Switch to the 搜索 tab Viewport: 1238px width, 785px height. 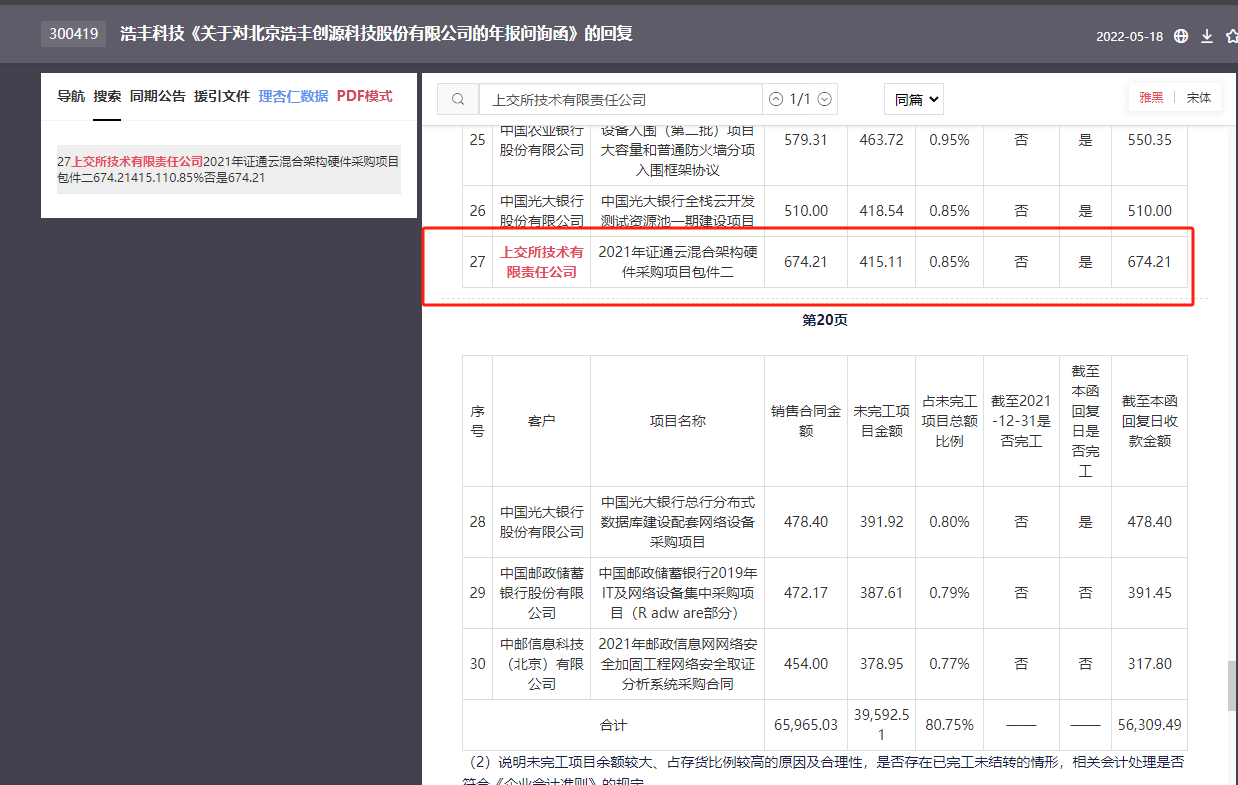tap(107, 96)
